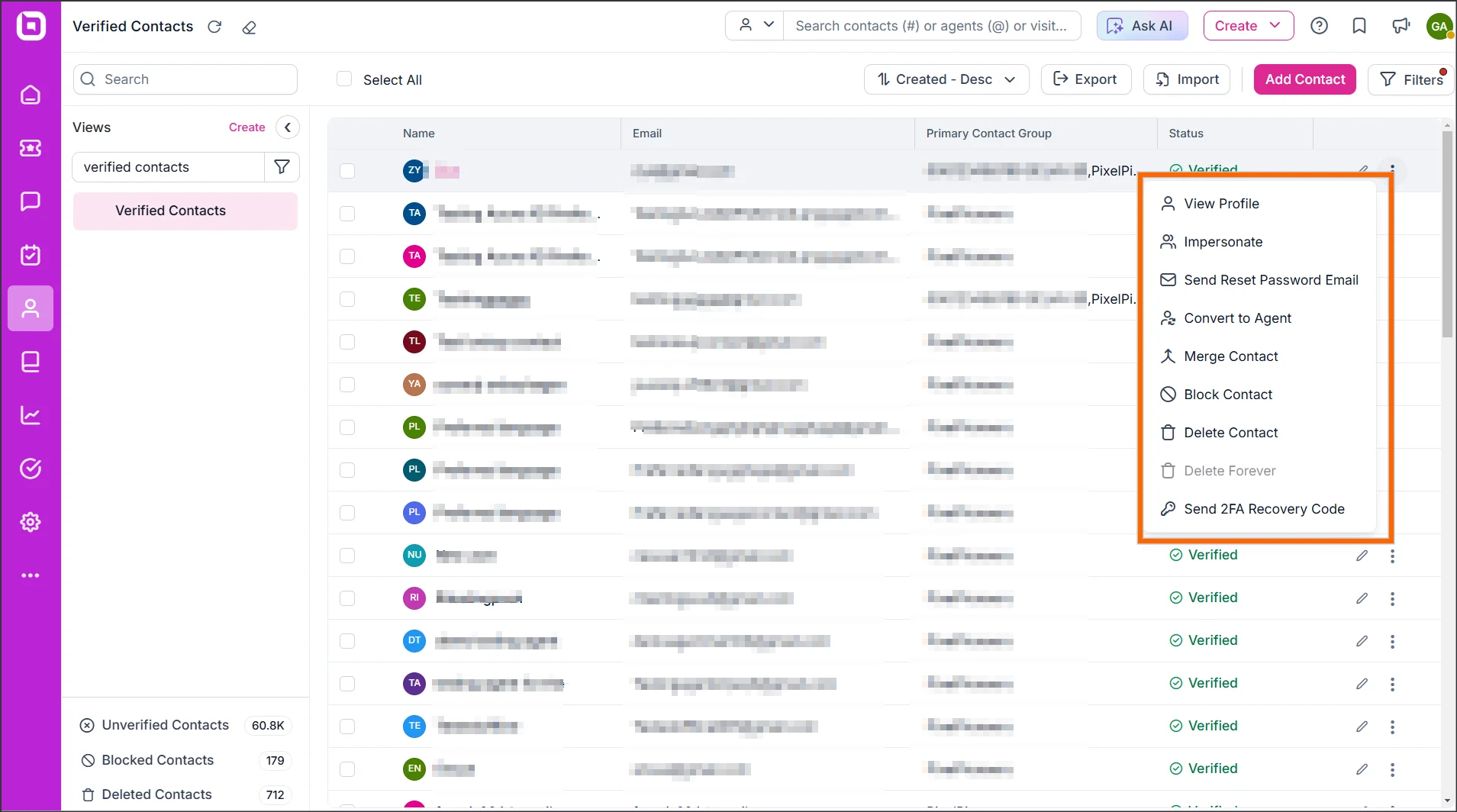The width and height of the screenshot is (1457, 812).
Task: Open the help question mark icon
Action: coord(1319,26)
